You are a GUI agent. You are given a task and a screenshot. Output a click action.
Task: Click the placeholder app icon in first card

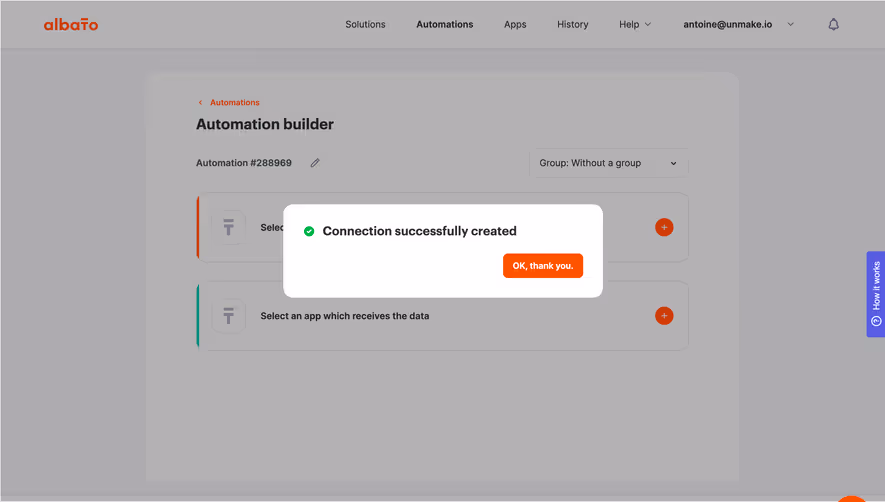coord(229,227)
